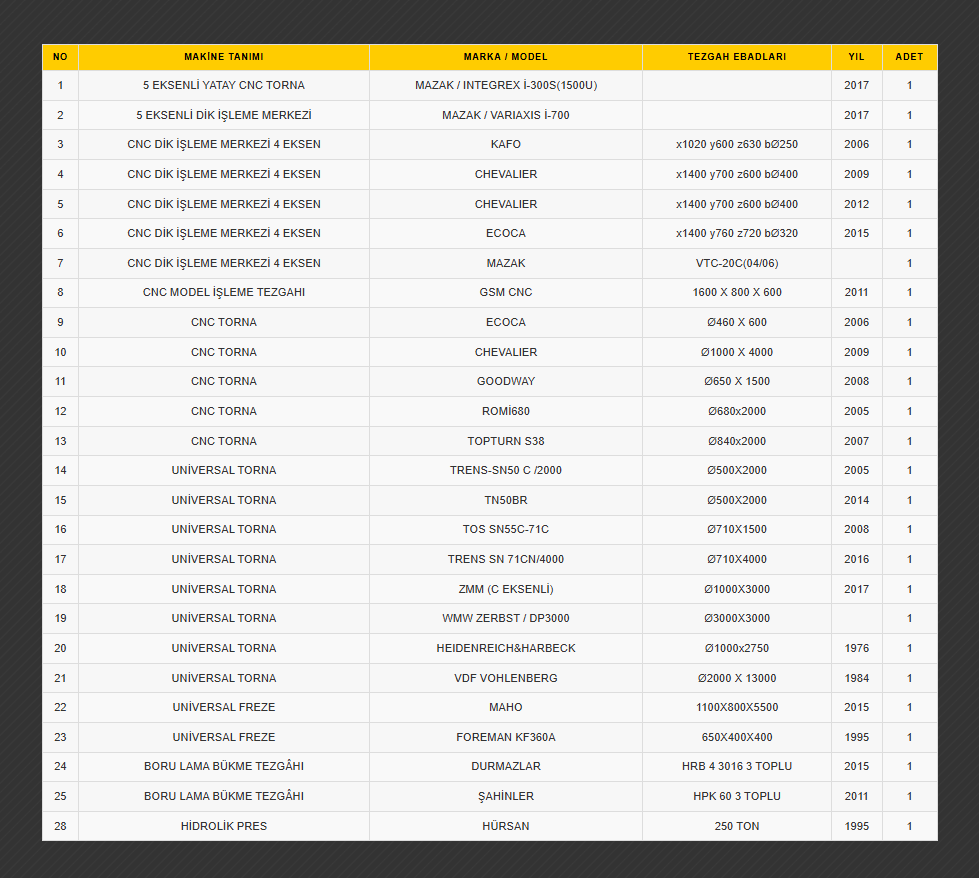Click Ø1000X3000 dimension cell
Screen dimensions: 979x878
(737, 589)
